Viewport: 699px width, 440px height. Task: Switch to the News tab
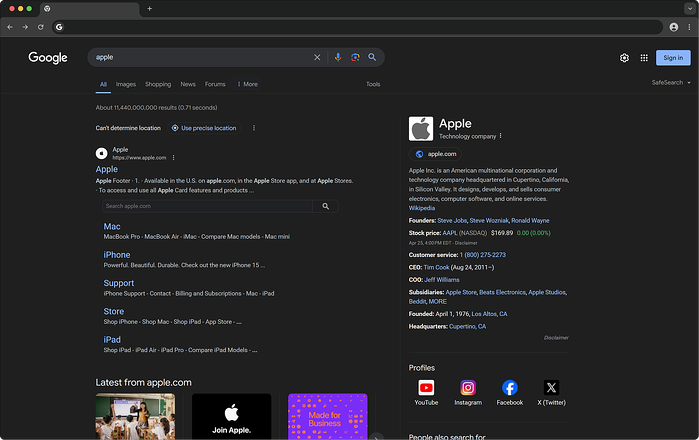click(x=188, y=84)
